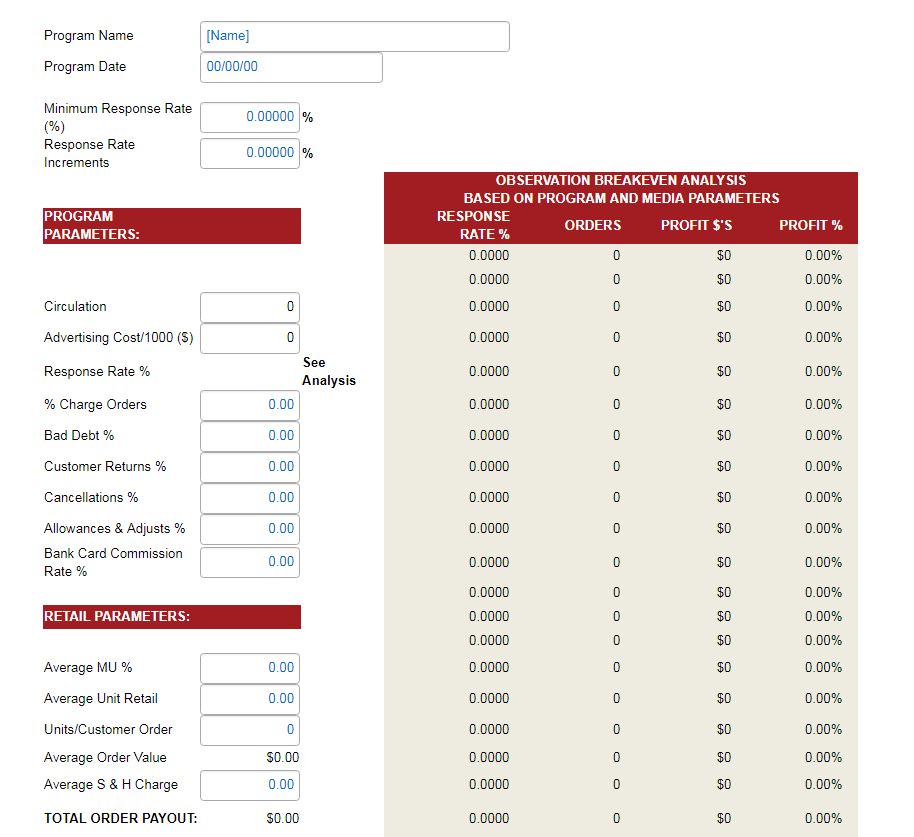
Task: Click the Average Order Value label
Action: tap(106, 757)
